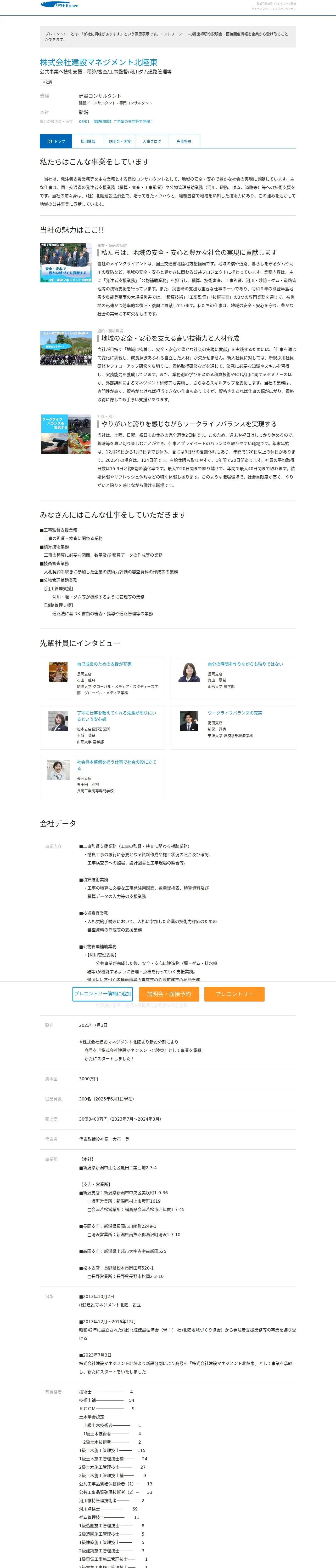Click heading 私たちはこんな事業をしています
This screenshot has width=336, height=1568.
point(94,162)
